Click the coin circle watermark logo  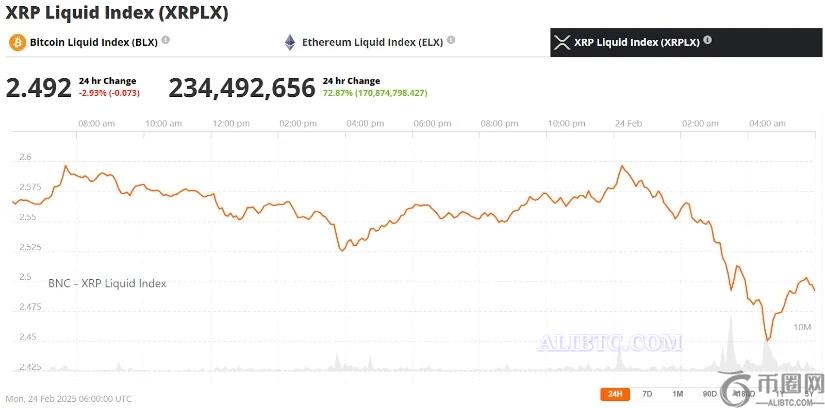745,388
